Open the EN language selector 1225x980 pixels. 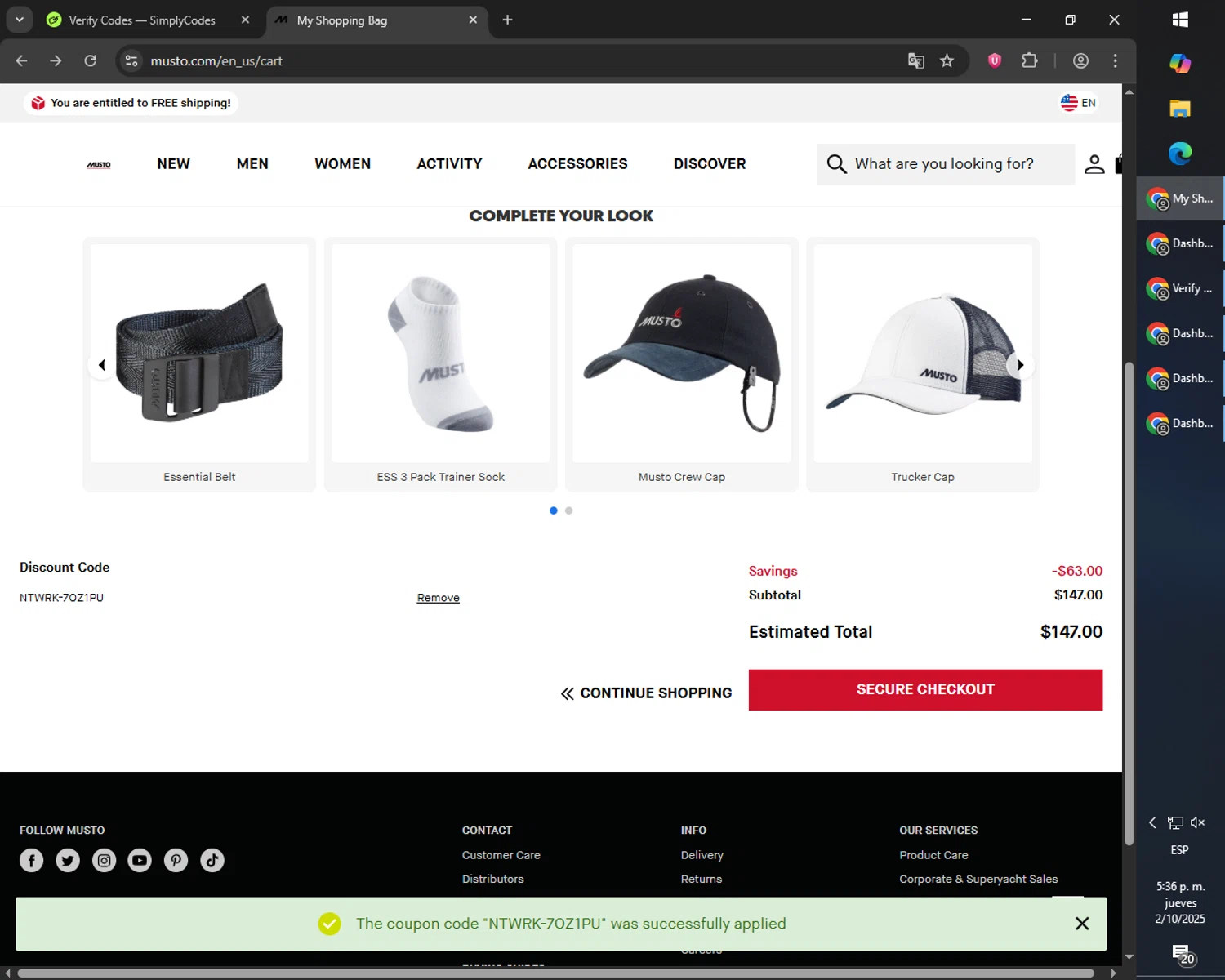tap(1078, 103)
